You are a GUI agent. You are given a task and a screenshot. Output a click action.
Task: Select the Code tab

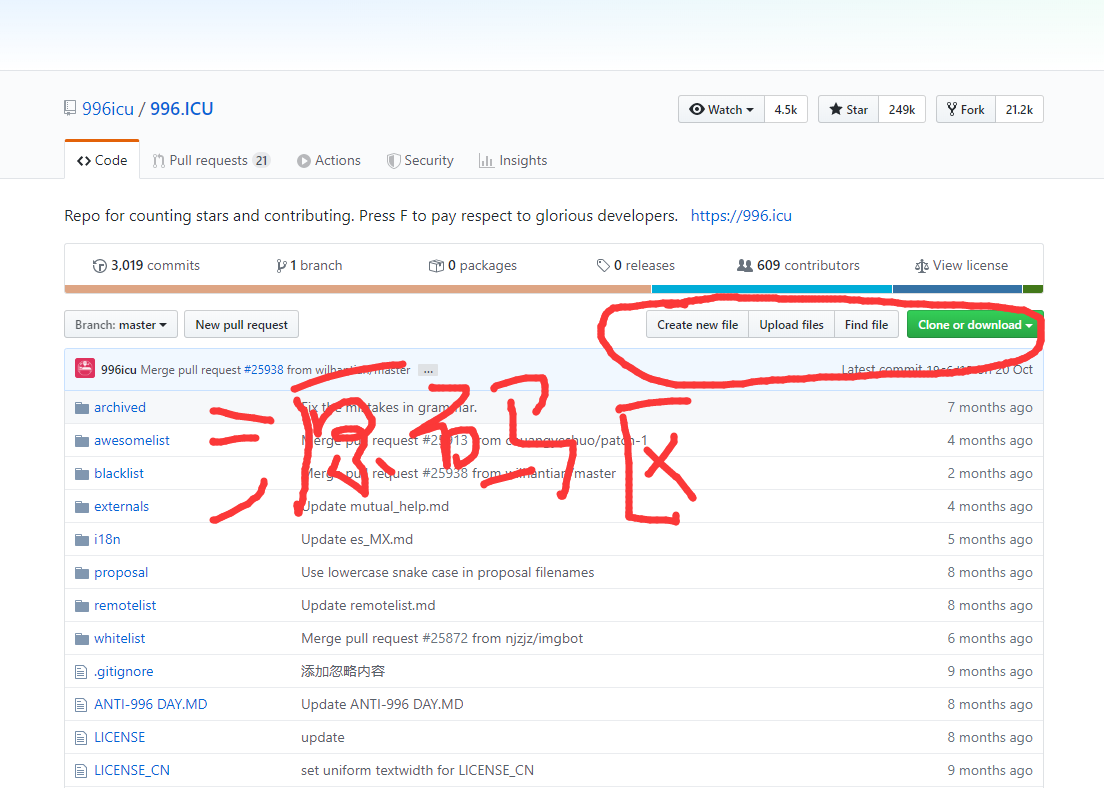point(102,161)
